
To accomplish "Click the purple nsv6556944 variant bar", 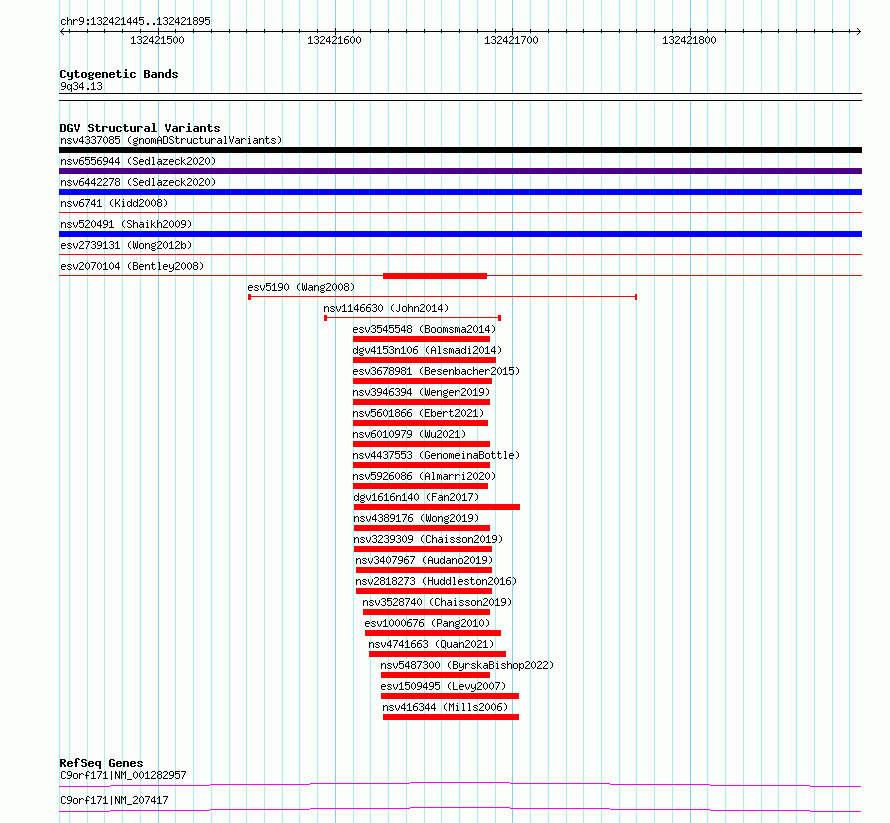I will (x=460, y=171).
